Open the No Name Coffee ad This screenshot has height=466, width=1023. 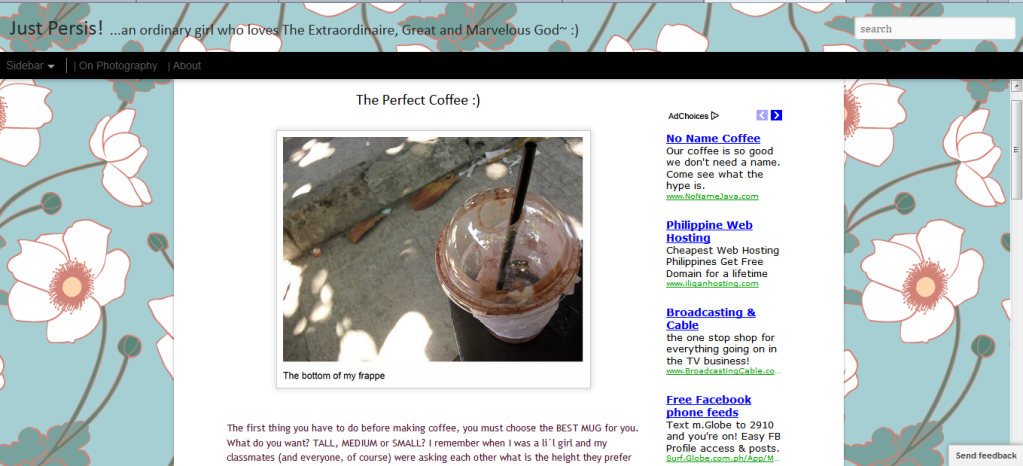coord(713,138)
